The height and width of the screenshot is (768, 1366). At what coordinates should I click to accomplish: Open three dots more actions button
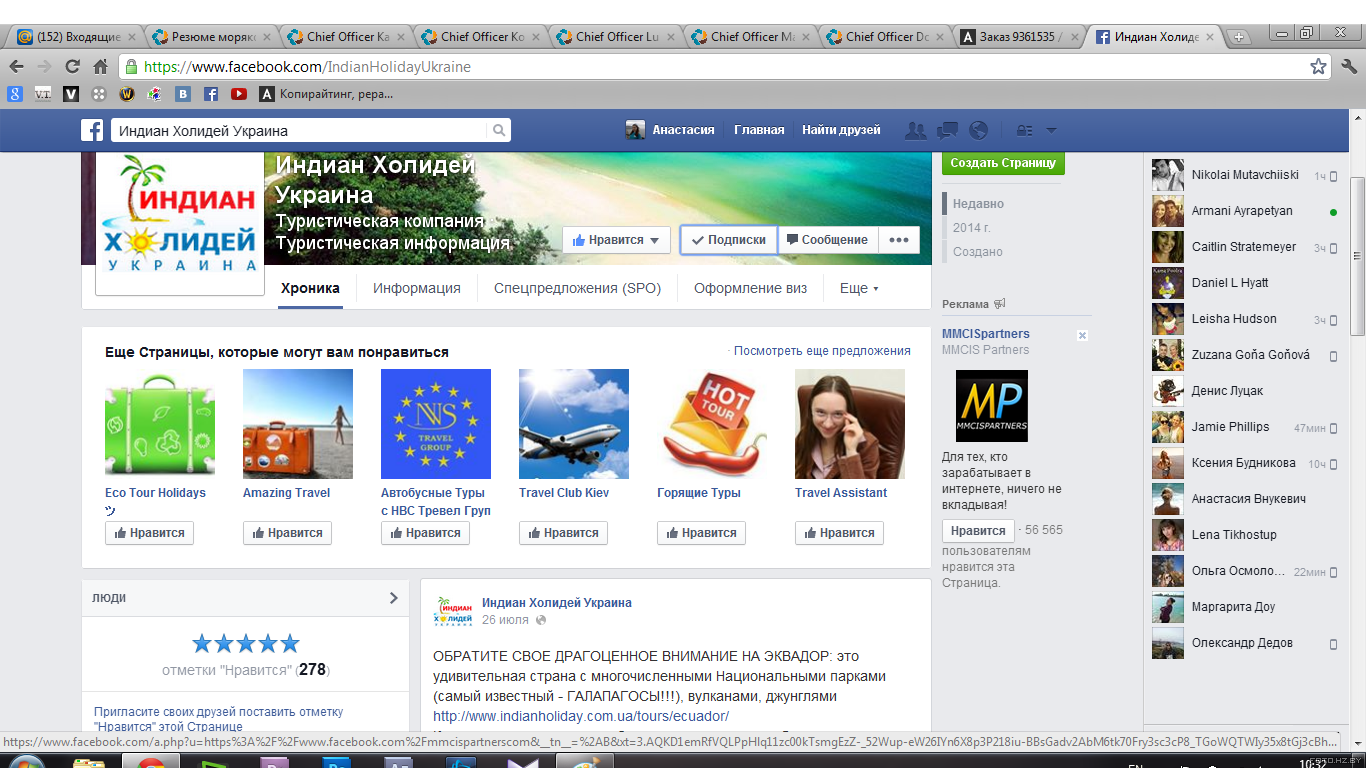click(899, 240)
